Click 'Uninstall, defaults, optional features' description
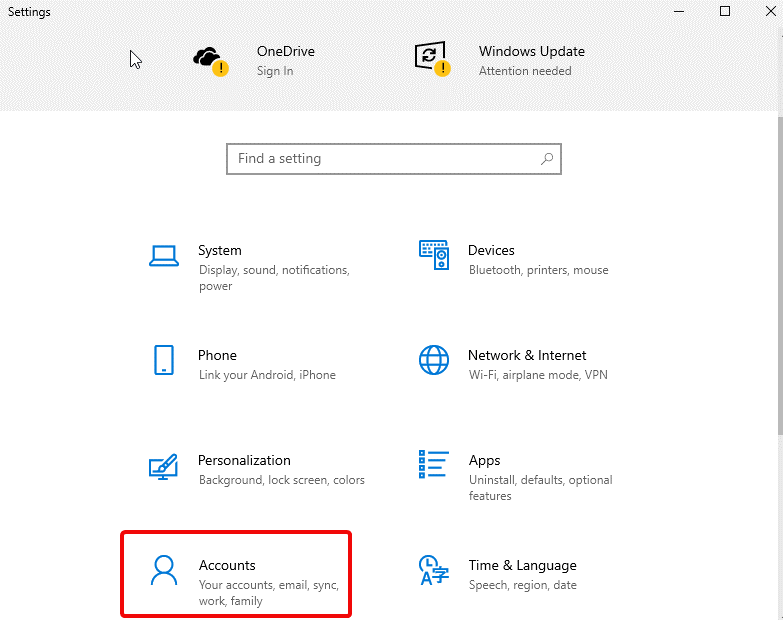 [x=540, y=488]
